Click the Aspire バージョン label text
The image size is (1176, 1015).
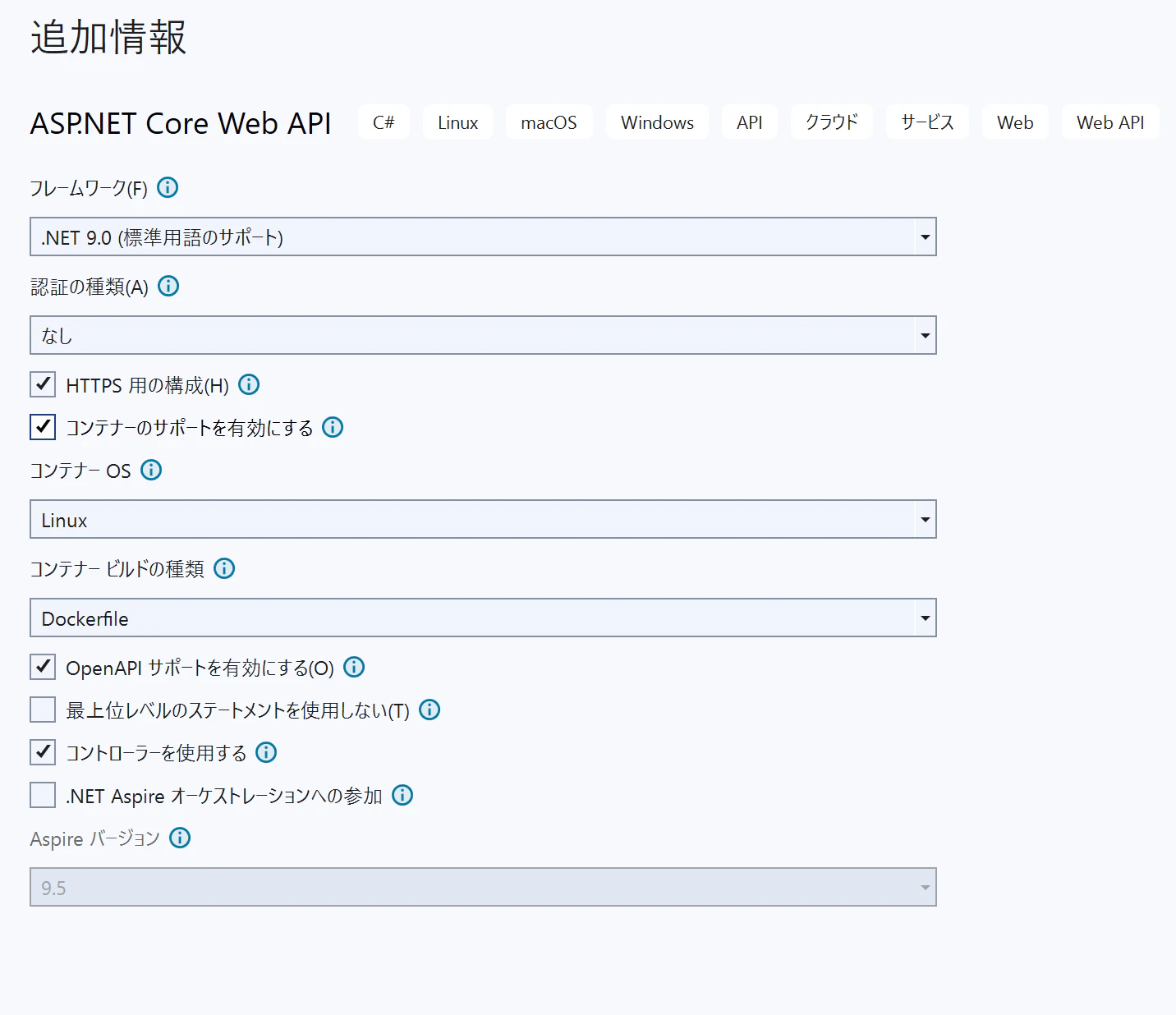(x=95, y=838)
